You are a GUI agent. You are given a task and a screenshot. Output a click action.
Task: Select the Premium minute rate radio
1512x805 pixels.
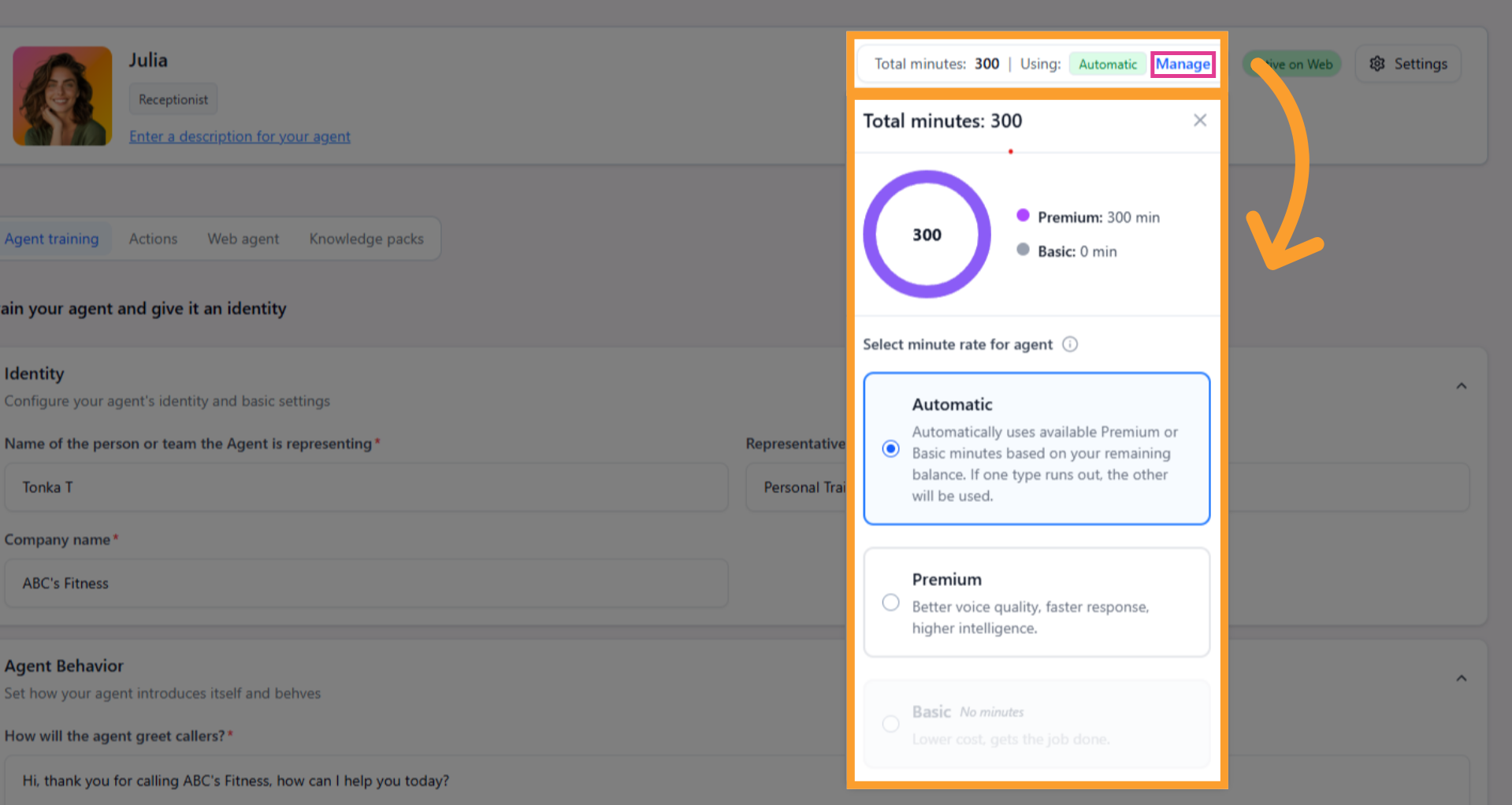click(x=890, y=603)
